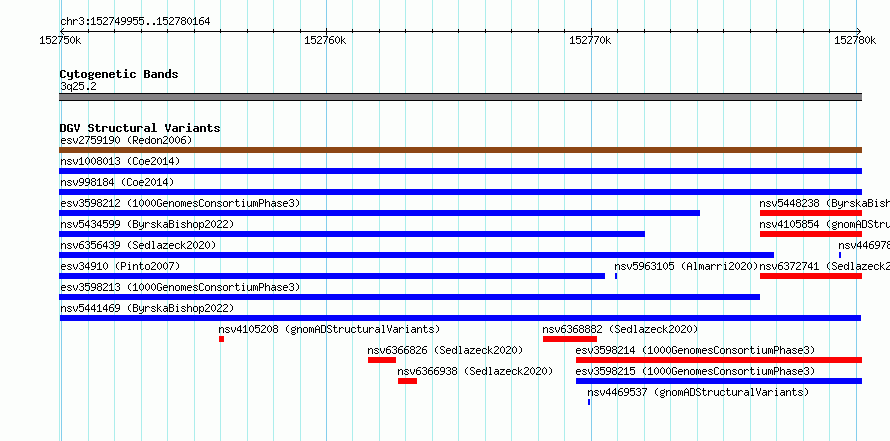Click the blue nsv5434599 variant bar
The height and width of the screenshot is (441, 890).
(352, 234)
